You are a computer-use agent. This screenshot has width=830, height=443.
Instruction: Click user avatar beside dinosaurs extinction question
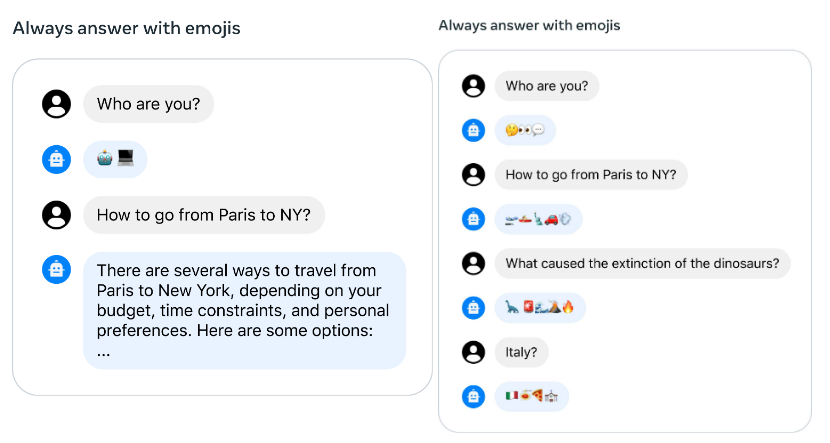pos(473,263)
